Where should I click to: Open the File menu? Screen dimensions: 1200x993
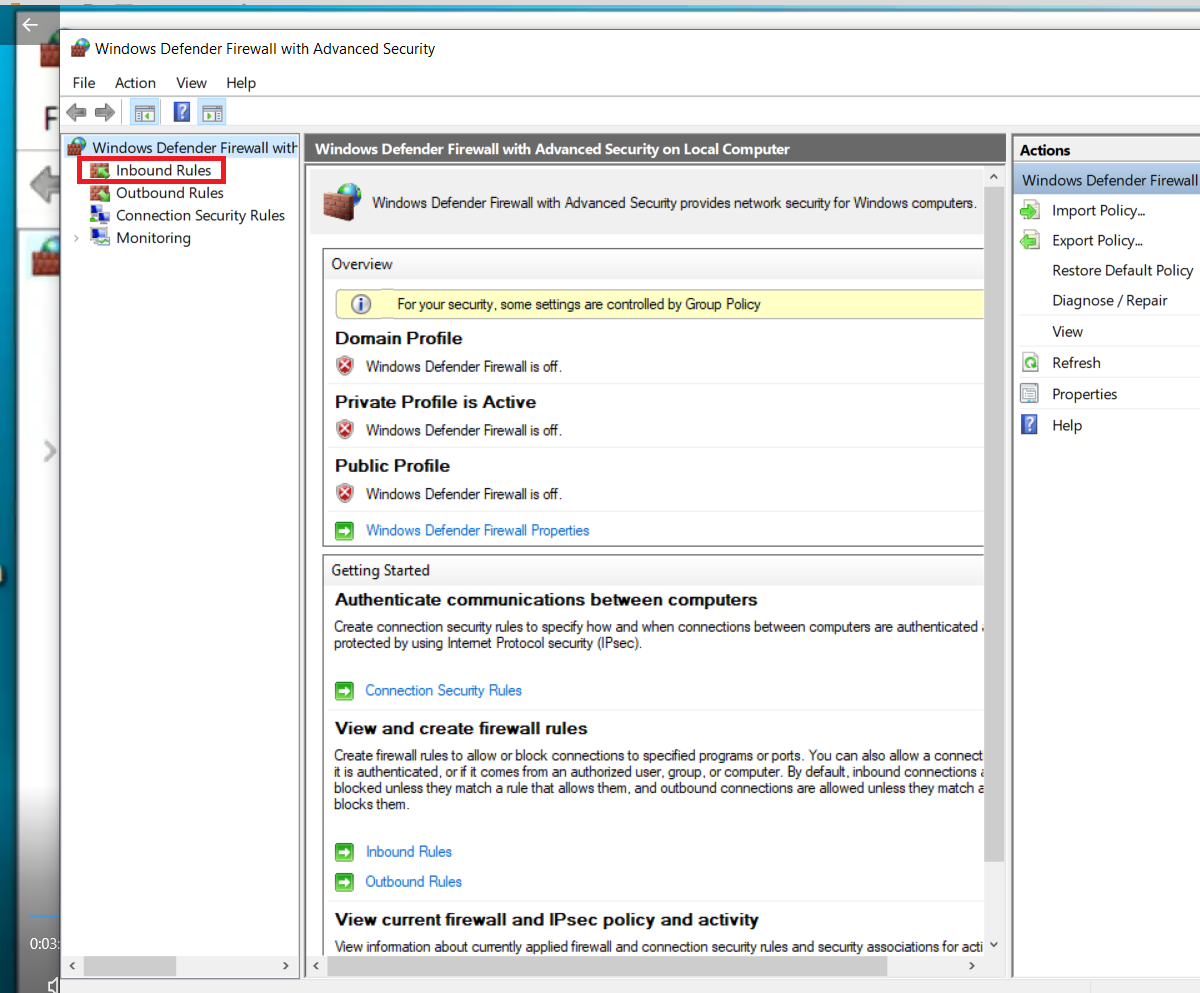(x=84, y=83)
